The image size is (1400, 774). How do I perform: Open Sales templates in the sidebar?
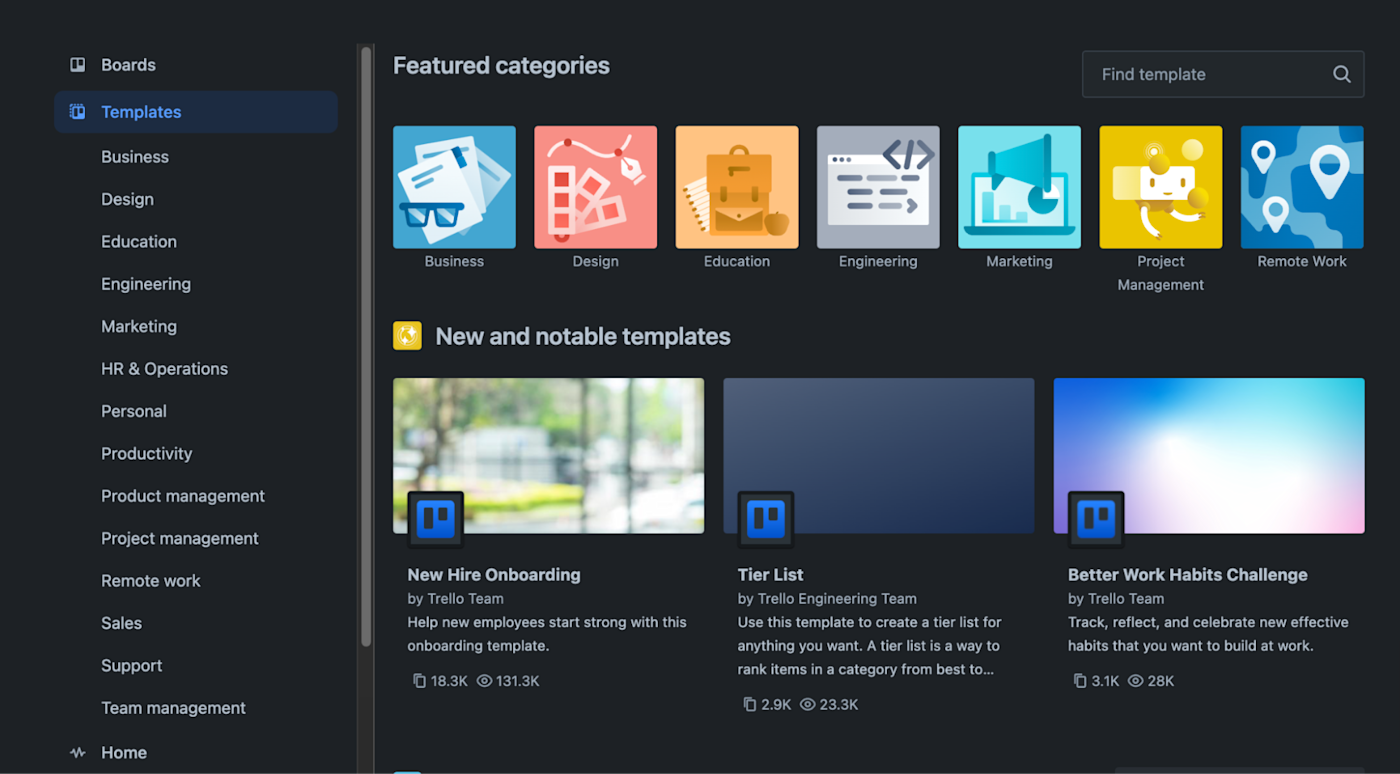(x=121, y=623)
